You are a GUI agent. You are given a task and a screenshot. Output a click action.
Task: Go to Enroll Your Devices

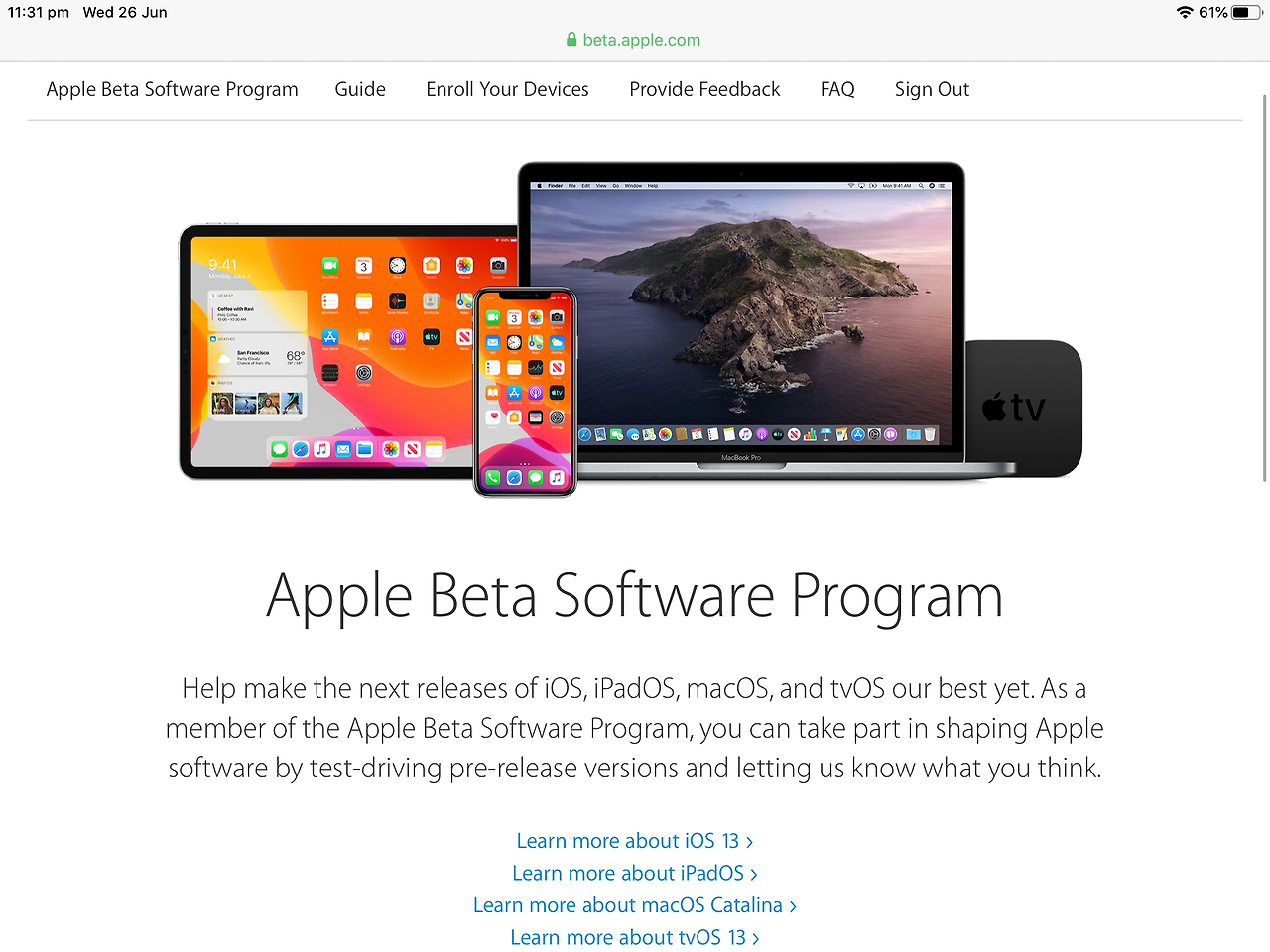click(x=507, y=89)
